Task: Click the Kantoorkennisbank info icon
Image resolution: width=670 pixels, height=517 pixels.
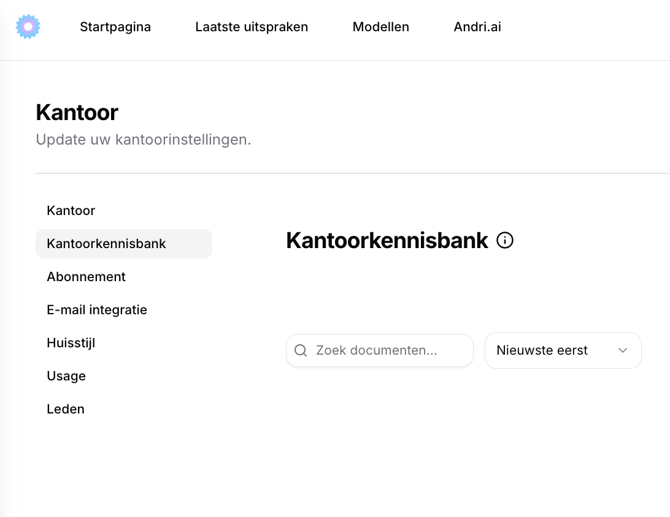Action: 505,240
